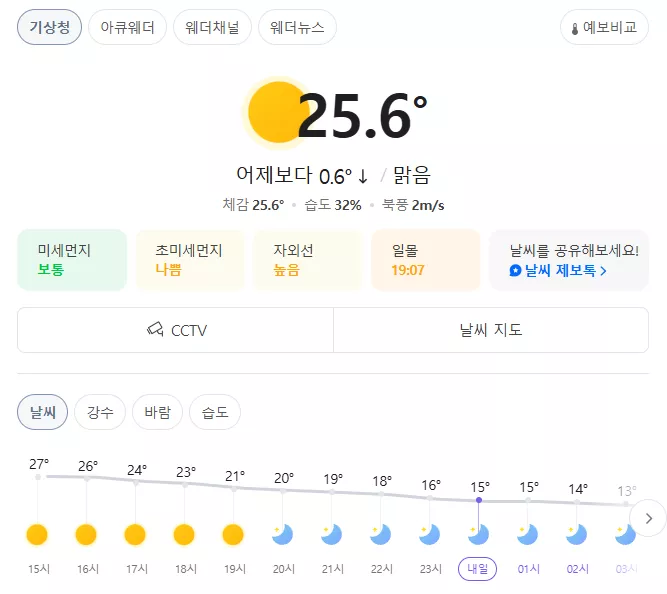Click the thermometer icon in 예보비교
Viewport: 667px width, 594px height.
(575, 29)
